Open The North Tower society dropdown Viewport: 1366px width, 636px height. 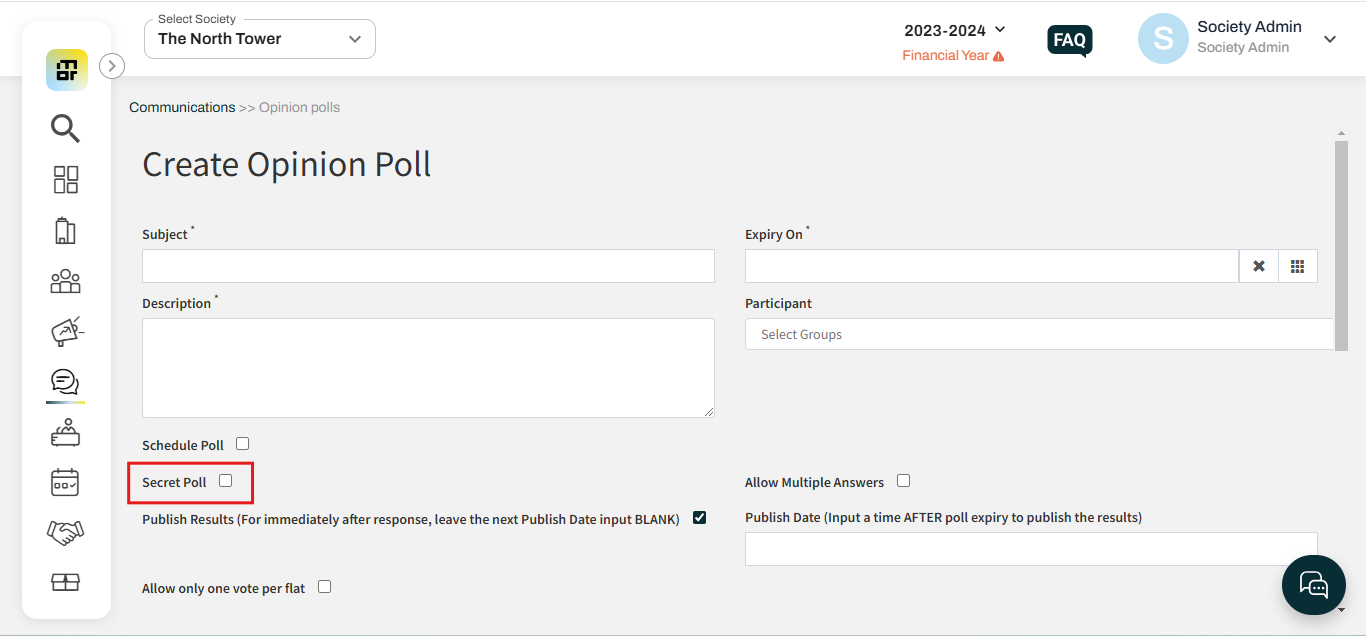click(260, 39)
